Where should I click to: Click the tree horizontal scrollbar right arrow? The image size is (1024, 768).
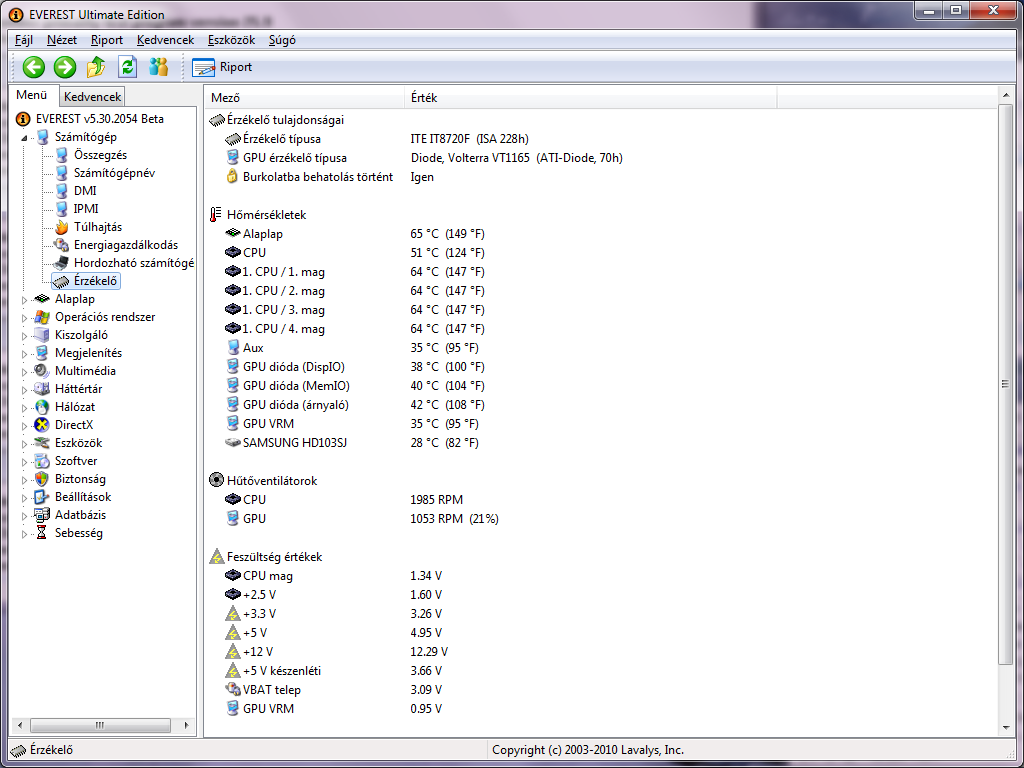[x=187, y=725]
